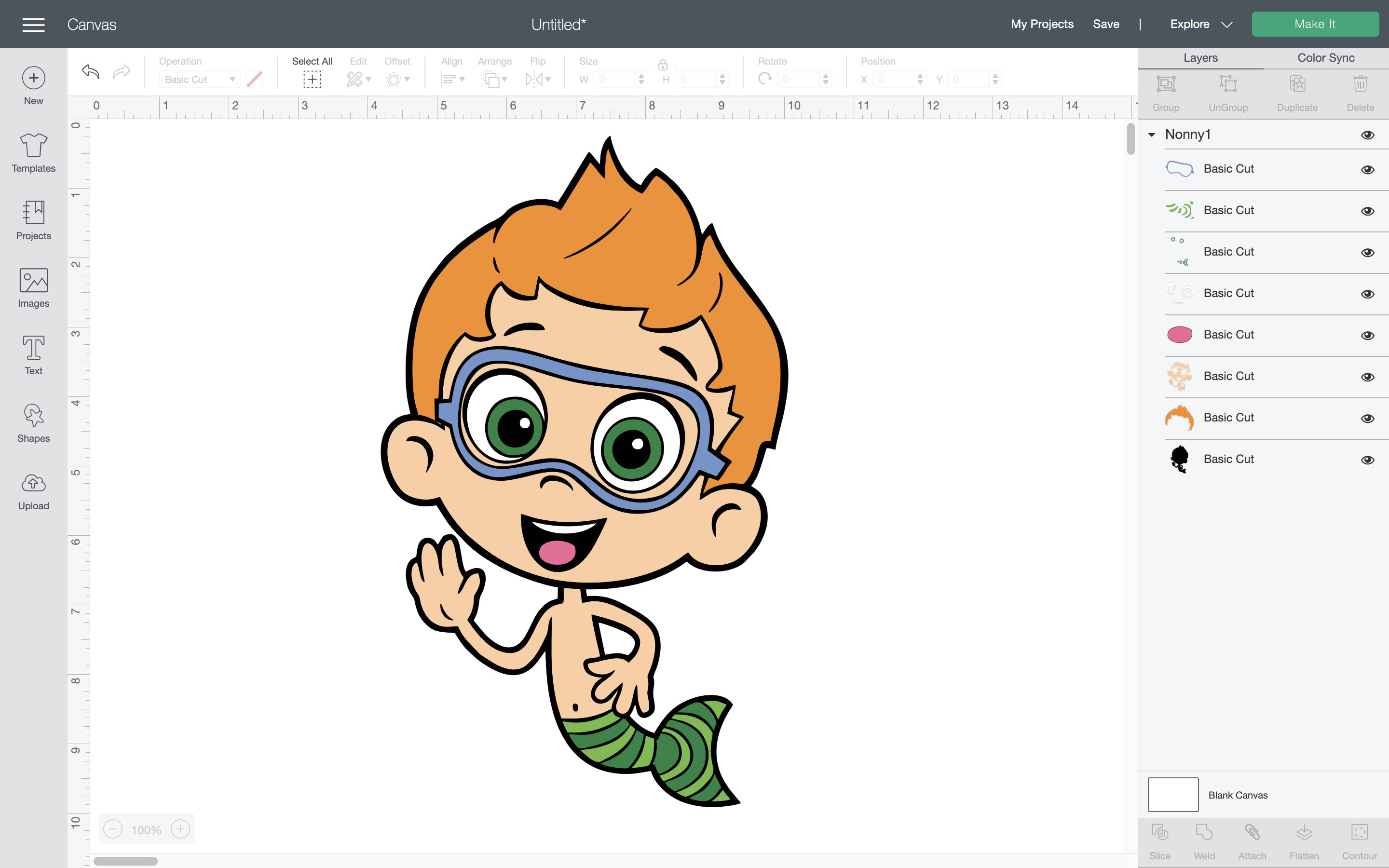Click the green Make It button
The image size is (1389, 868).
coord(1315,24)
